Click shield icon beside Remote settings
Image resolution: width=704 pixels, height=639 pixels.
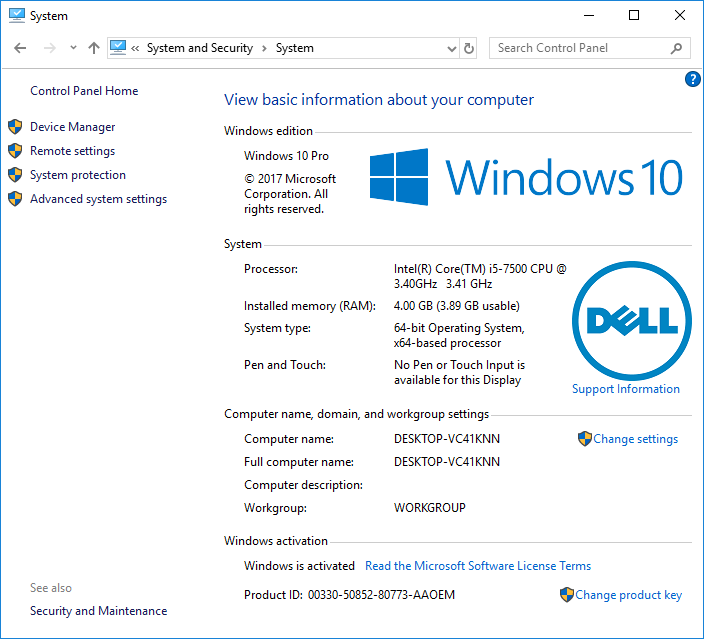tap(15, 151)
